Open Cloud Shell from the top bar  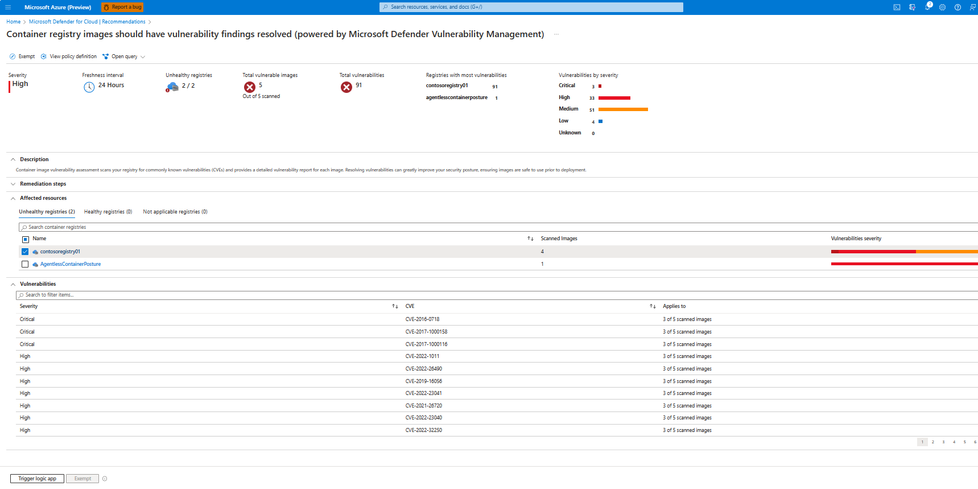(x=896, y=7)
